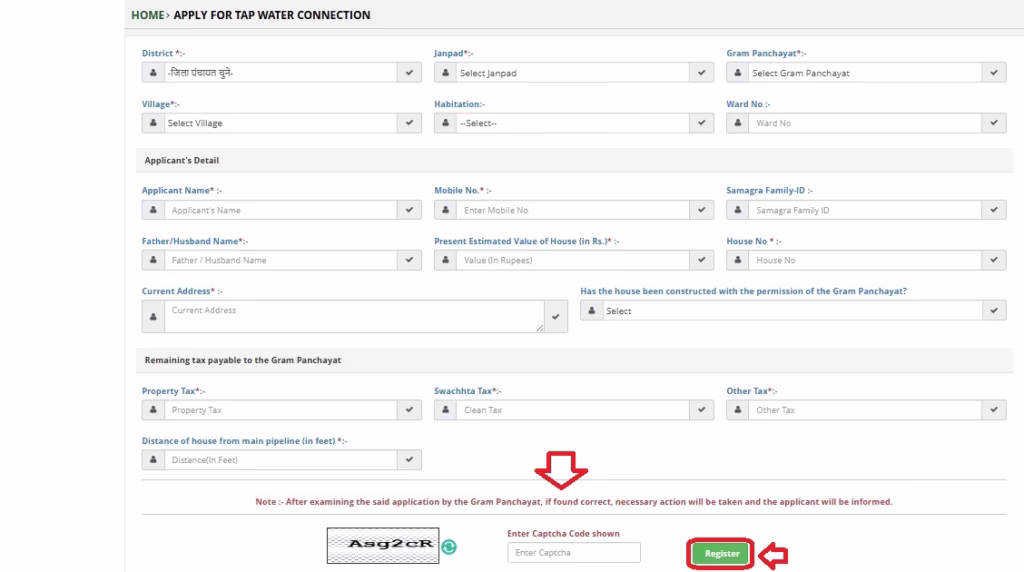Image resolution: width=1024 pixels, height=572 pixels.
Task: Click the Enter Captcha Code shown label
Action: click(x=564, y=533)
